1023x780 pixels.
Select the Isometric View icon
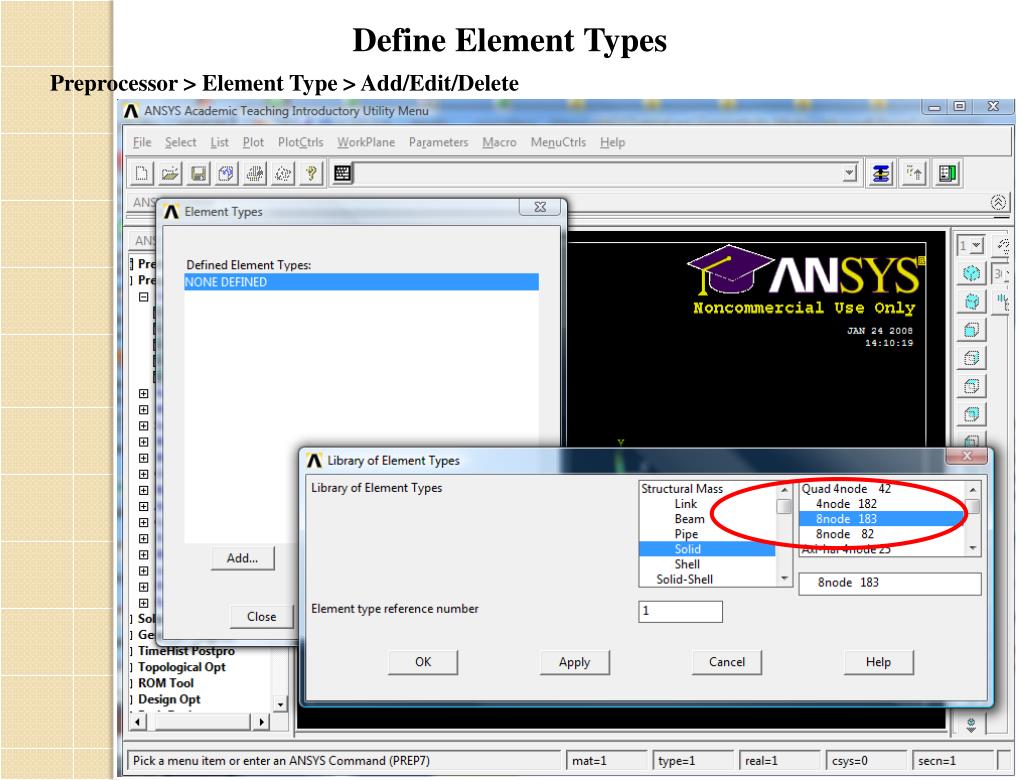pyautogui.click(x=971, y=273)
